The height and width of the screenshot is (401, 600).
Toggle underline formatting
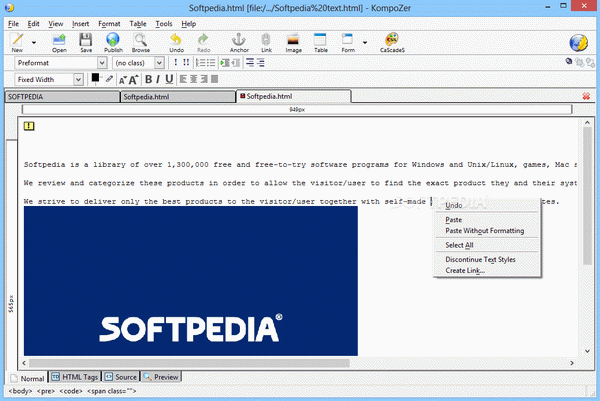pyautogui.click(x=169, y=79)
